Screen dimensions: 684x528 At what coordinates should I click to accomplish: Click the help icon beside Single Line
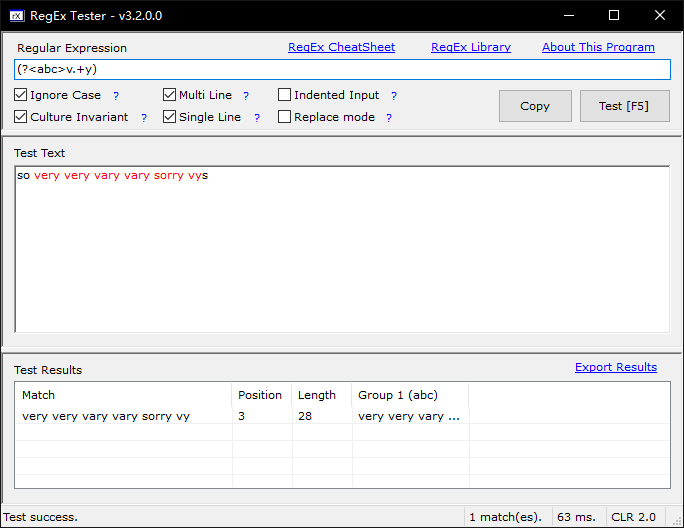point(256,118)
